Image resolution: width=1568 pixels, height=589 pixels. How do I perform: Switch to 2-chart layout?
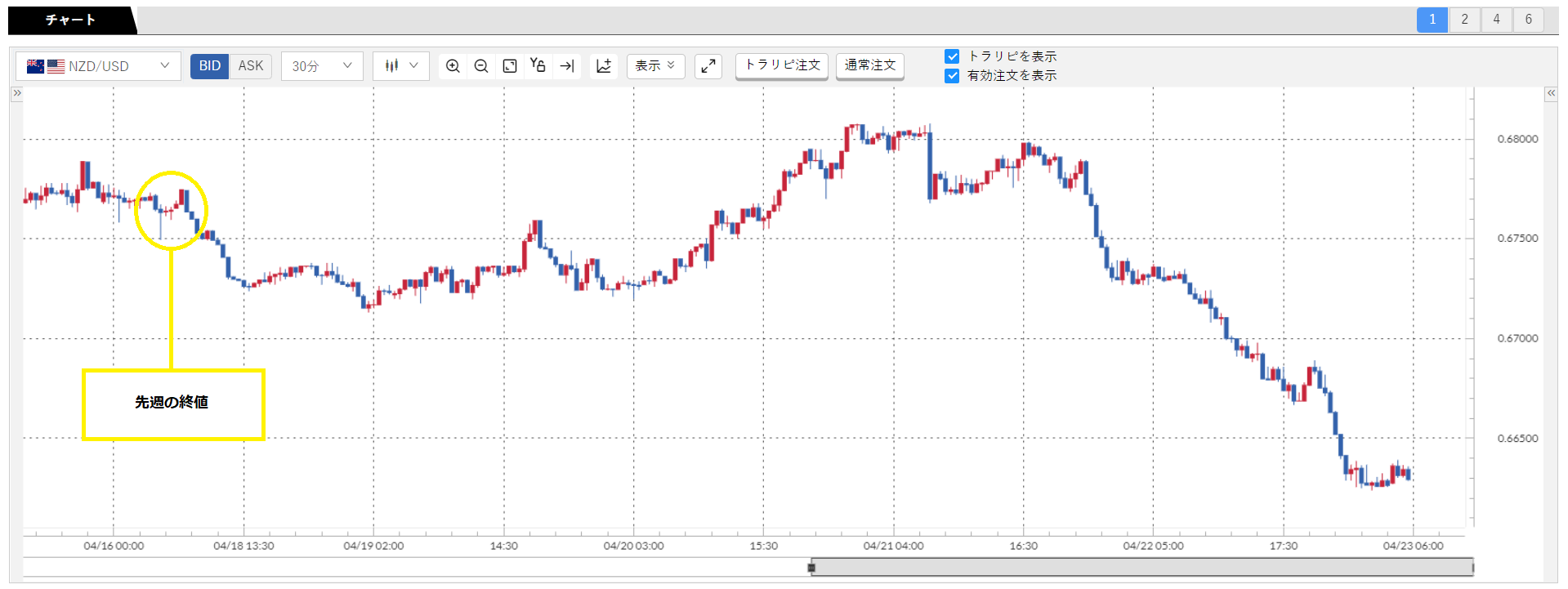pyautogui.click(x=1464, y=20)
